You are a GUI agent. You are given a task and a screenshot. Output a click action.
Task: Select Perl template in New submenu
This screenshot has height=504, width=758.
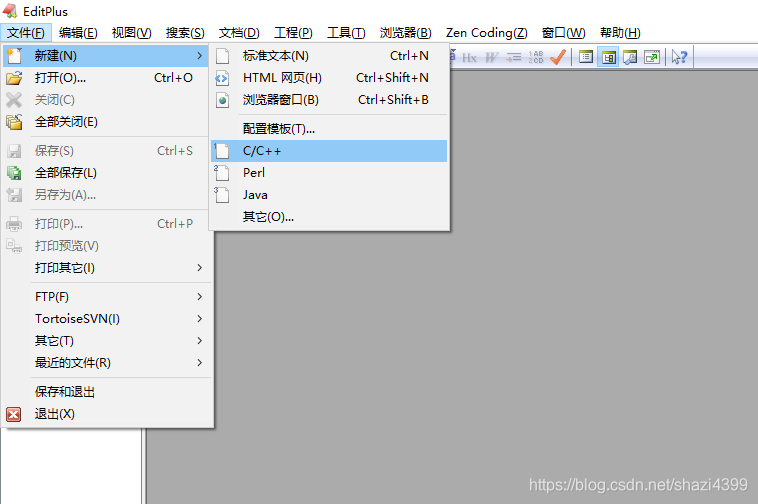tap(329, 173)
